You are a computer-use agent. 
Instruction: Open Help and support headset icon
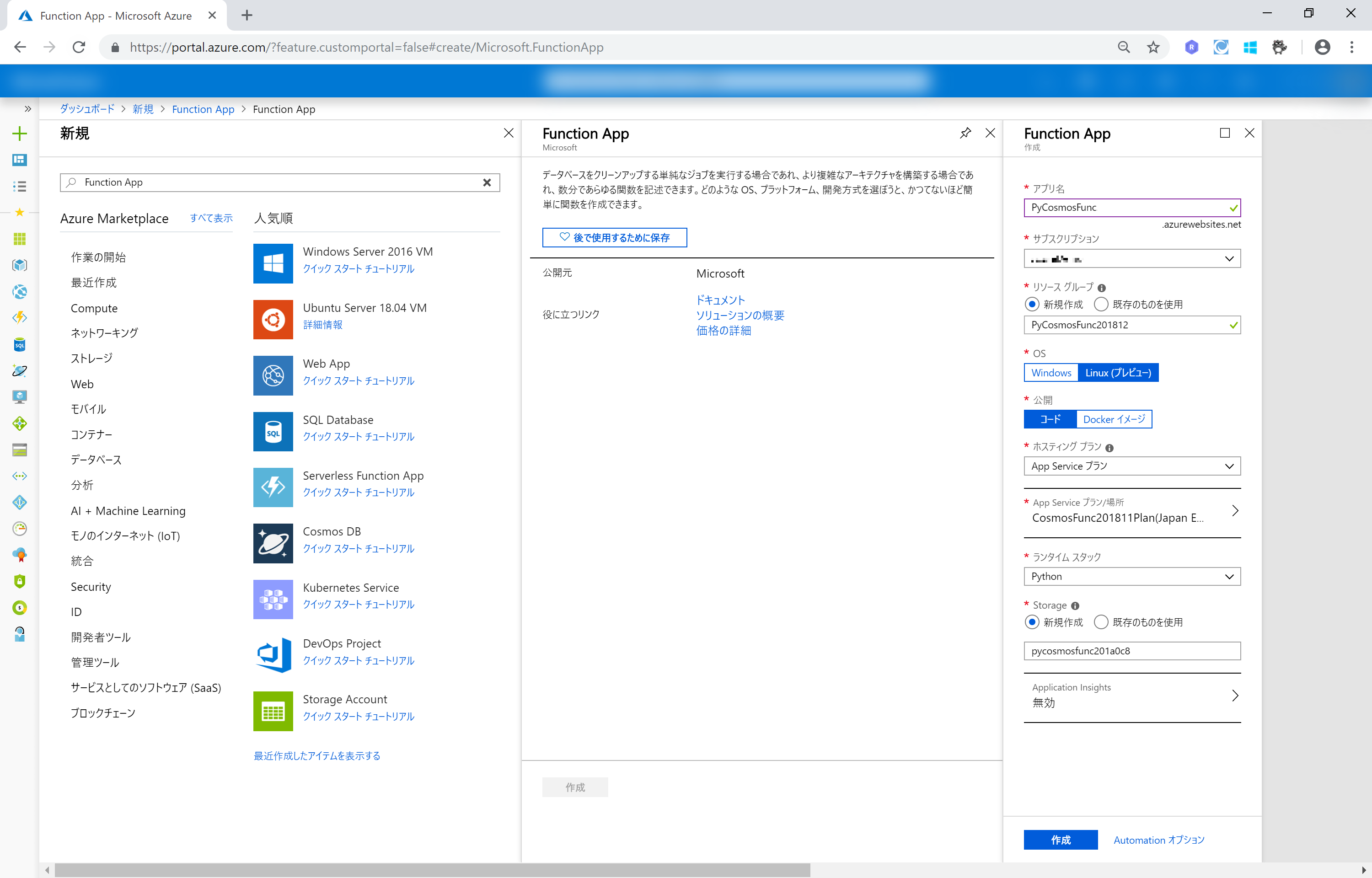coord(19,634)
